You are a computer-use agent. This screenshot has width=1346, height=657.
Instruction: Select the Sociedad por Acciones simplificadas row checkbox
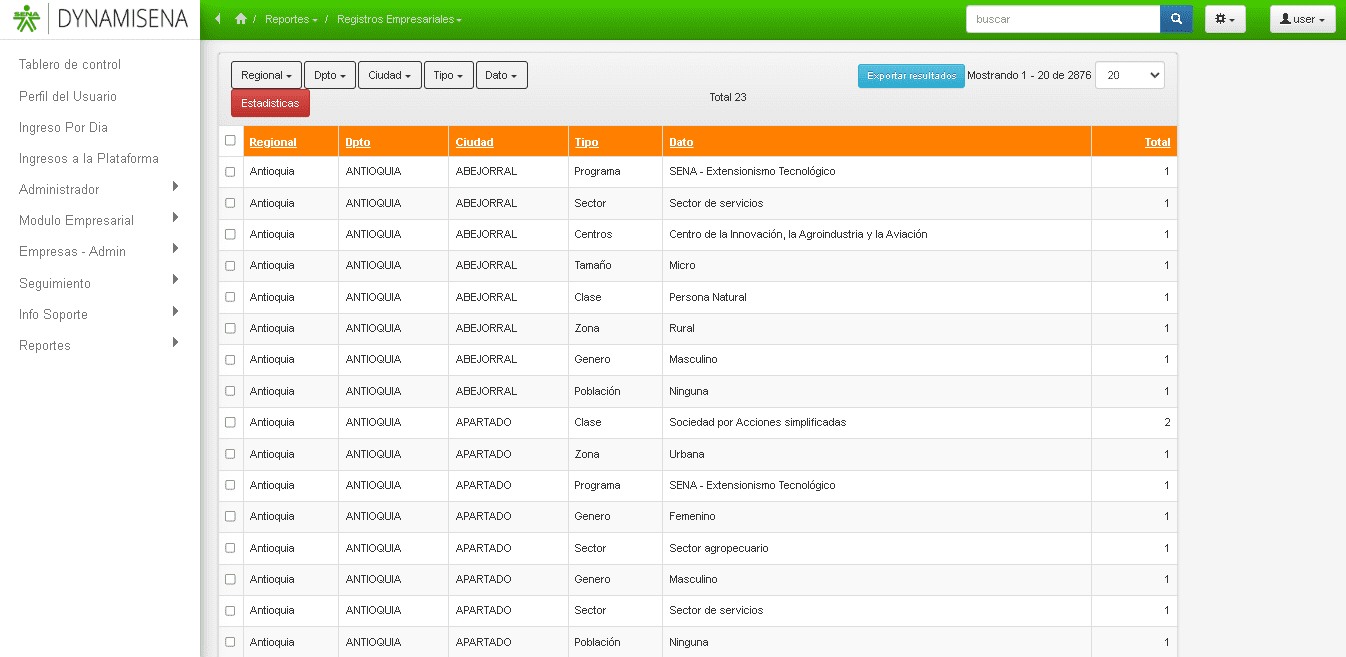230,423
